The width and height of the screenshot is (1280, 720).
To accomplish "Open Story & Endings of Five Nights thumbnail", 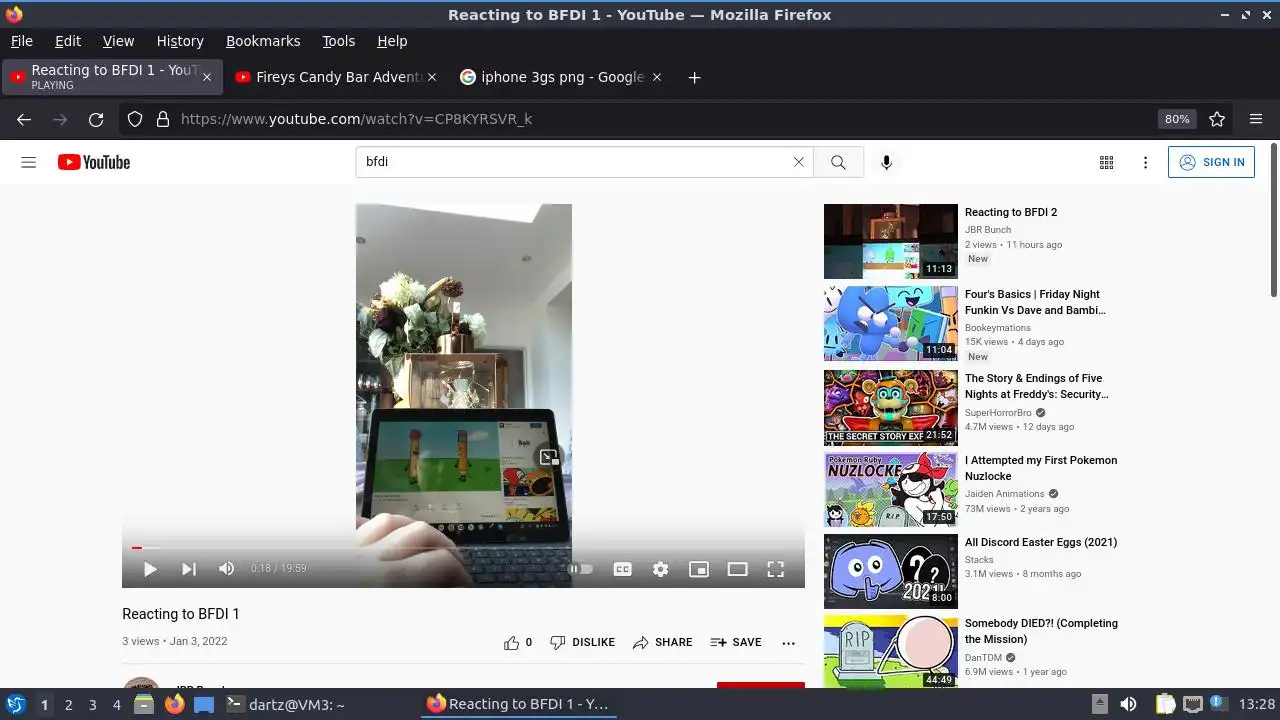I will 891,408.
